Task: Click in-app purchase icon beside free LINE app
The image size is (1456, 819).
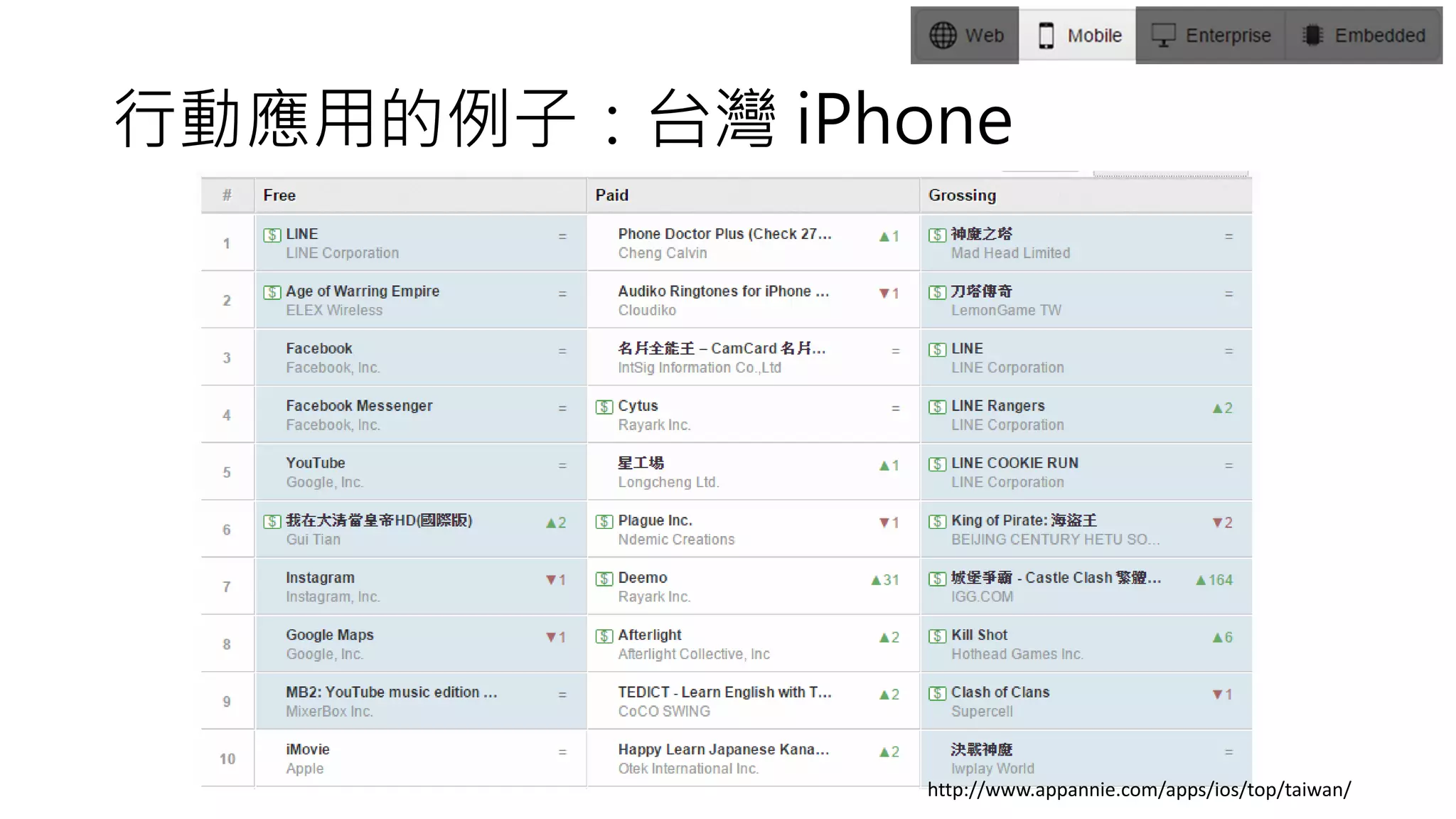Action: pyautogui.click(x=272, y=235)
